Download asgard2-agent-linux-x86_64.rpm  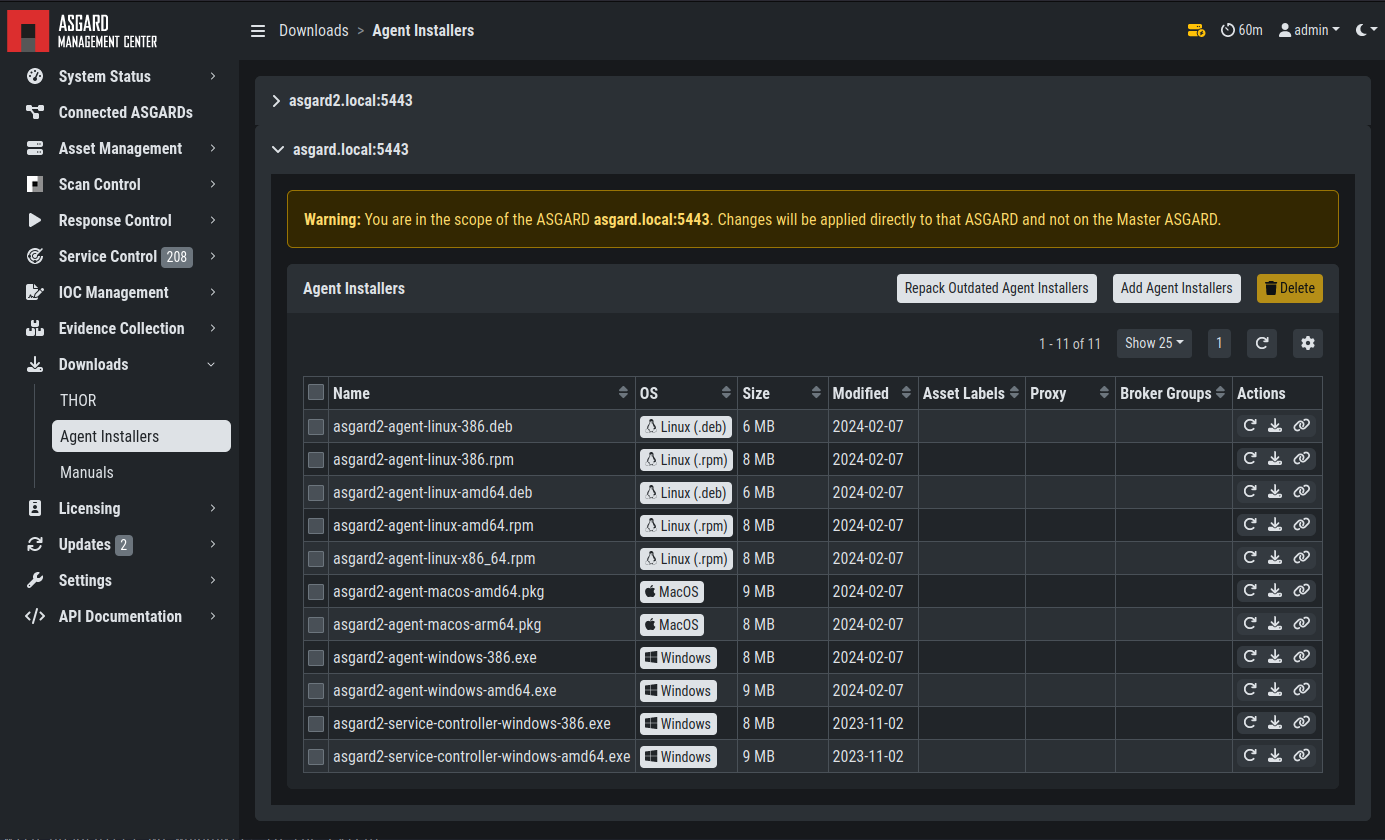1275,558
